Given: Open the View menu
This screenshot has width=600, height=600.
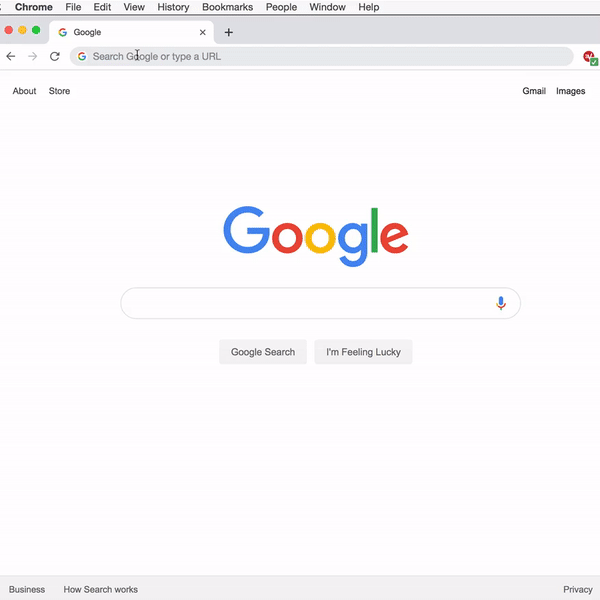Looking at the screenshot, I should click(134, 7).
